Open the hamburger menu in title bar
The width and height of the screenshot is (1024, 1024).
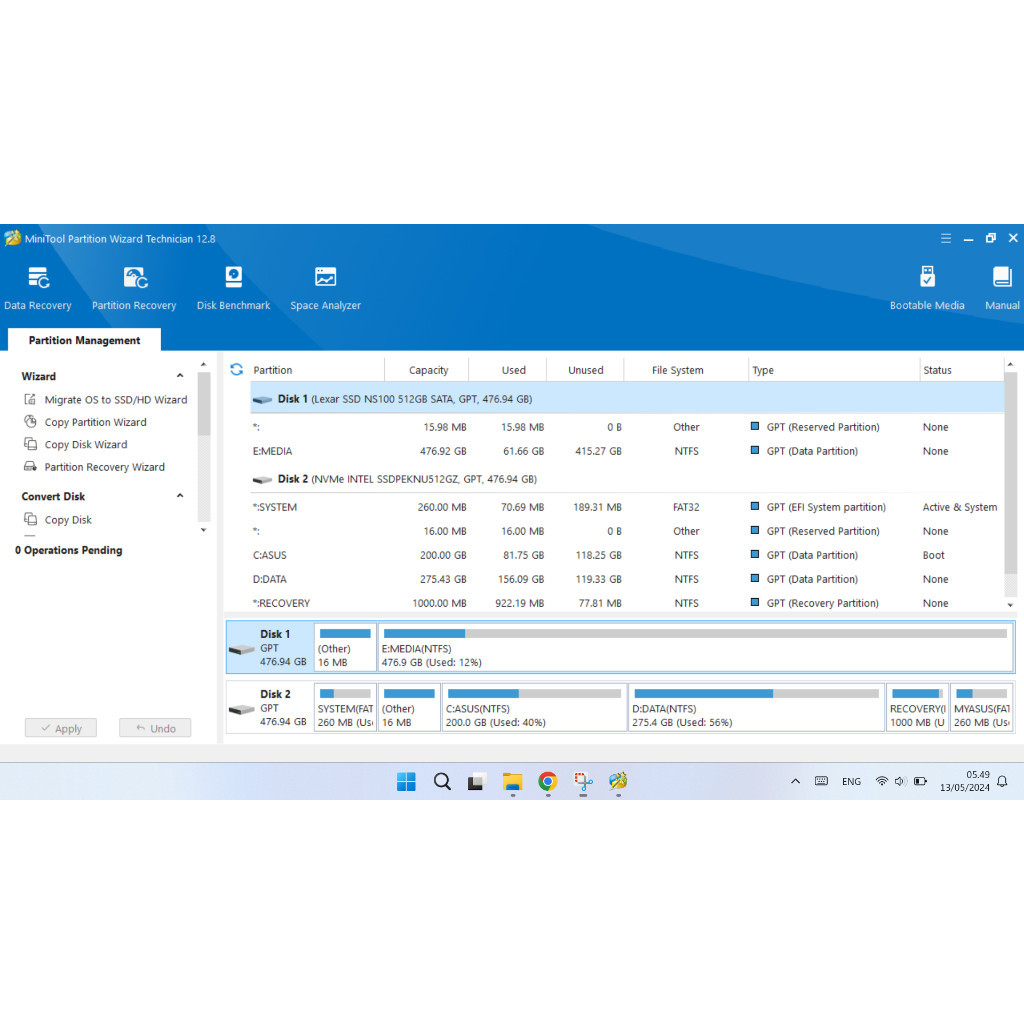pos(946,239)
